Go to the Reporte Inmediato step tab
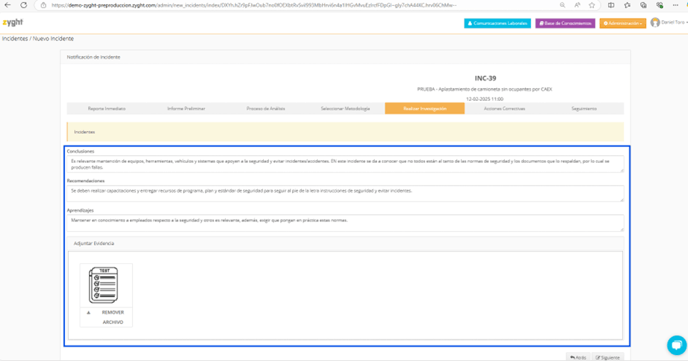Screen dimensions: 688x361 pyautogui.click(x=107, y=108)
